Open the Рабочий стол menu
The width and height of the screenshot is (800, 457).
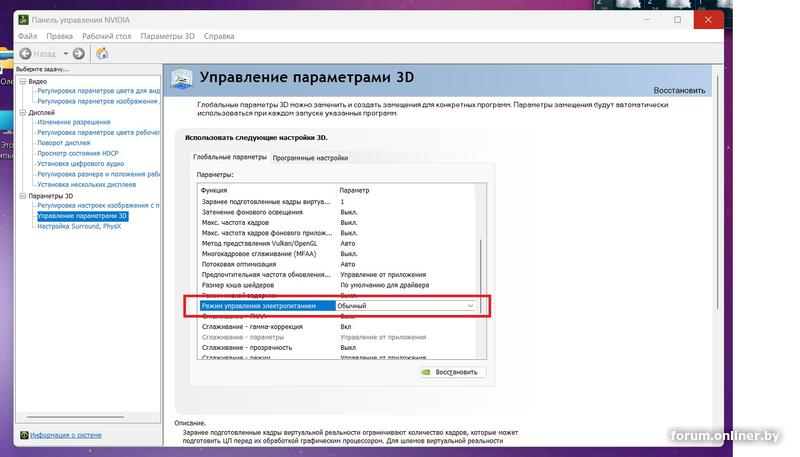pyautogui.click(x=107, y=36)
